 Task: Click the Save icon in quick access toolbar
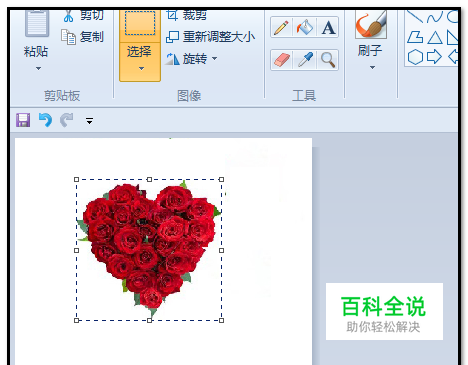pos(23,120)
